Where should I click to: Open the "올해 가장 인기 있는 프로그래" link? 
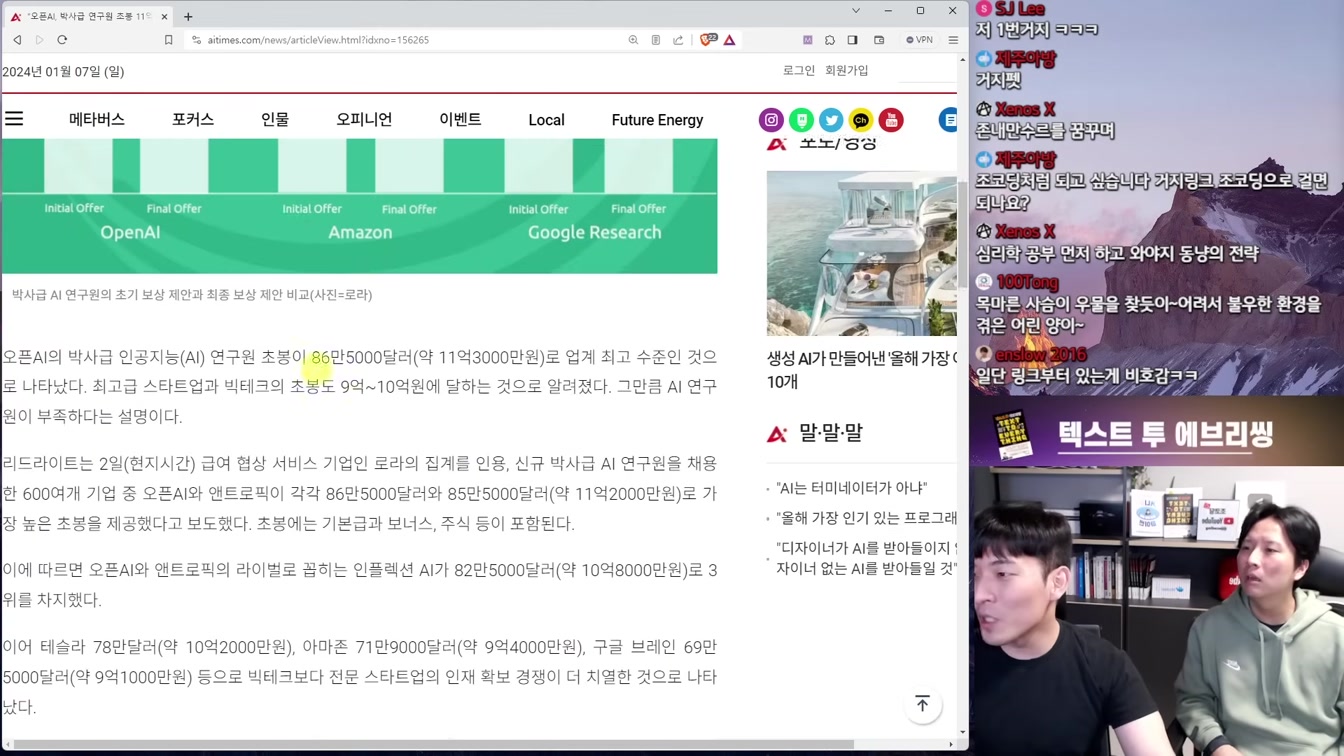click(x=866, y=518)
